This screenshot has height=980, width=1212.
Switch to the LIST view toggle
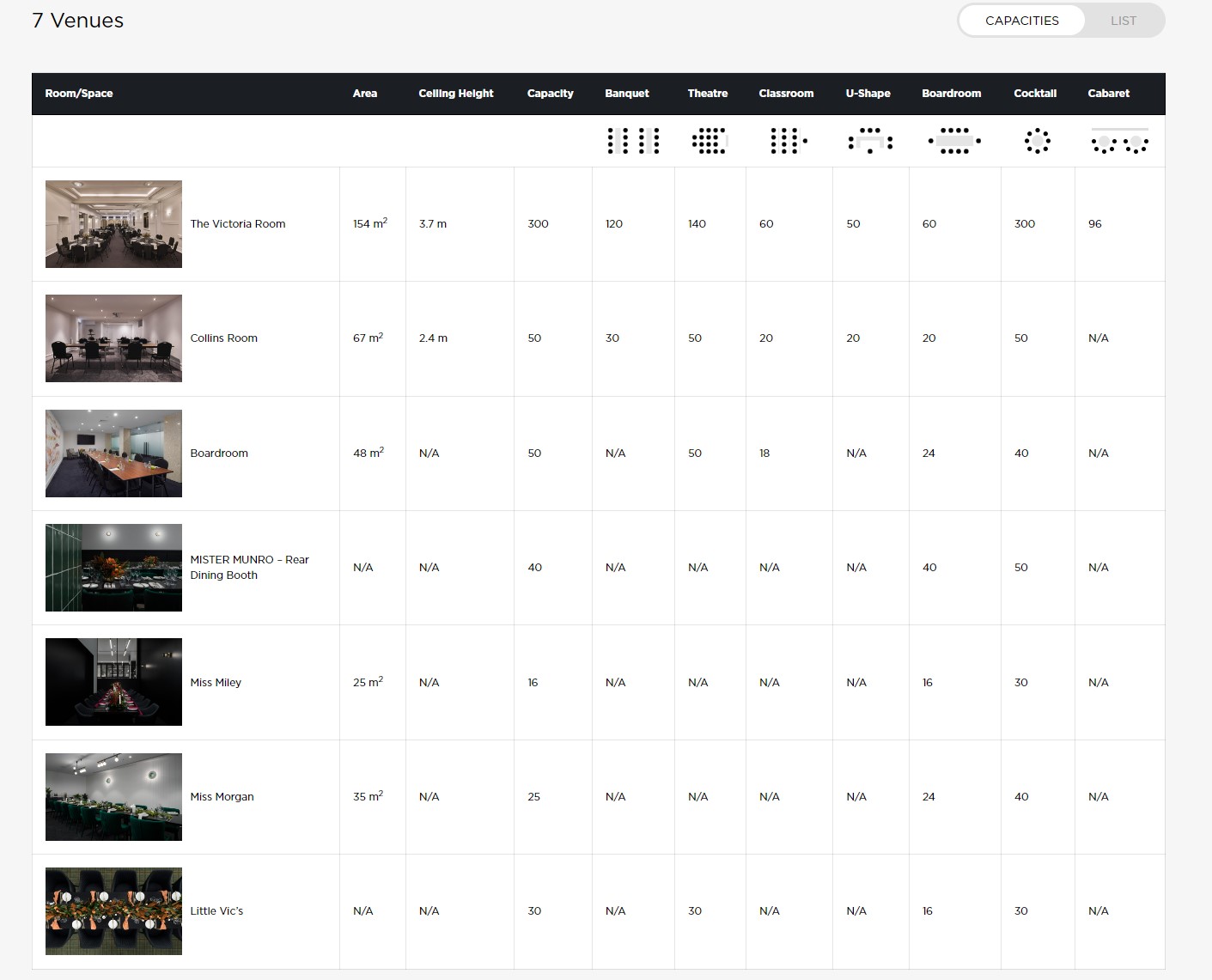tap(1123, 21)
